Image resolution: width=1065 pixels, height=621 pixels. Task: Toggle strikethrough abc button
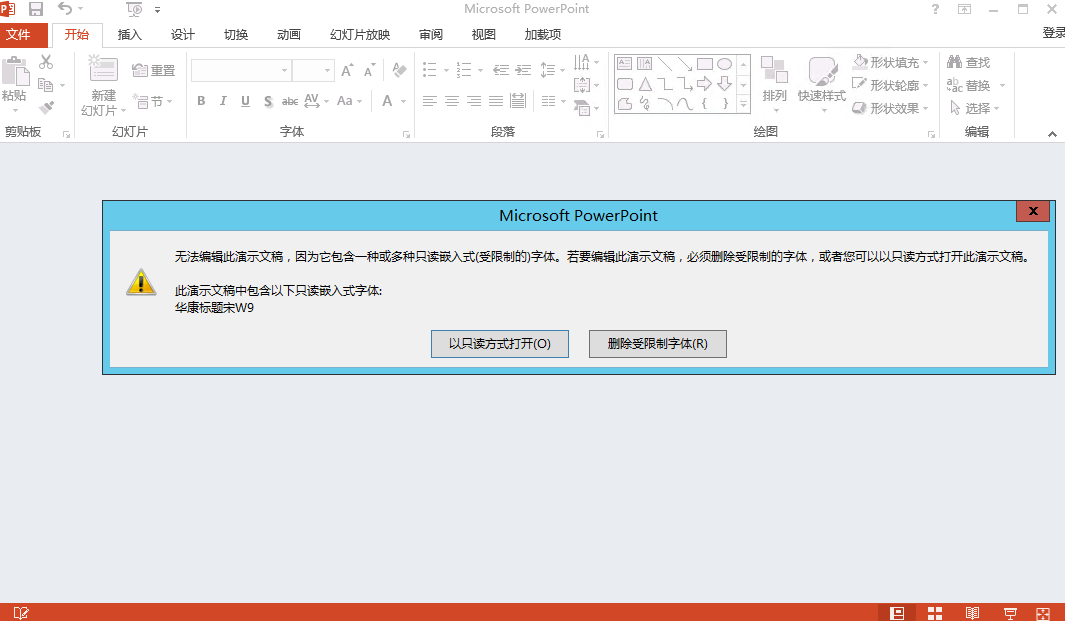(290, 101)
